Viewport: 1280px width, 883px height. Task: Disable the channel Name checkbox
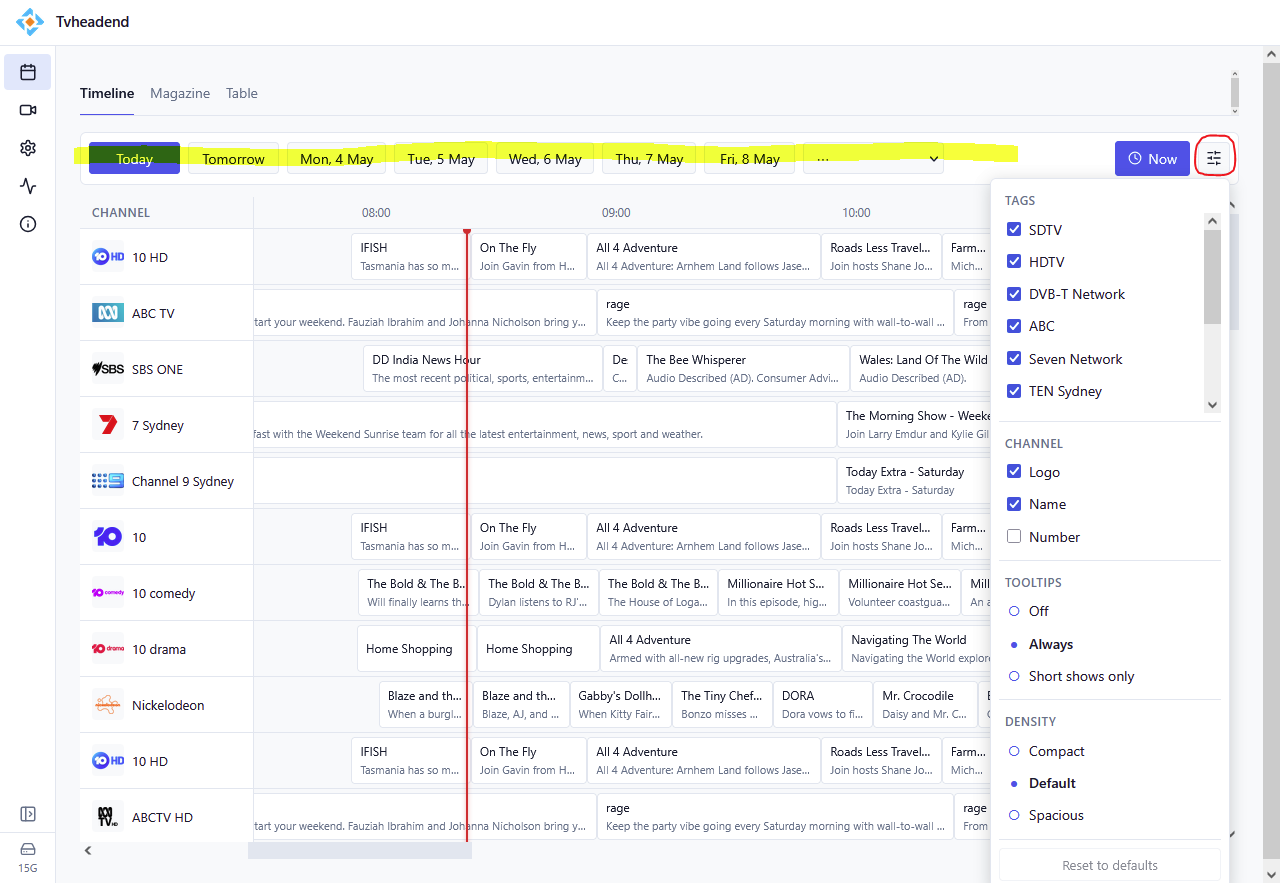1014,504
